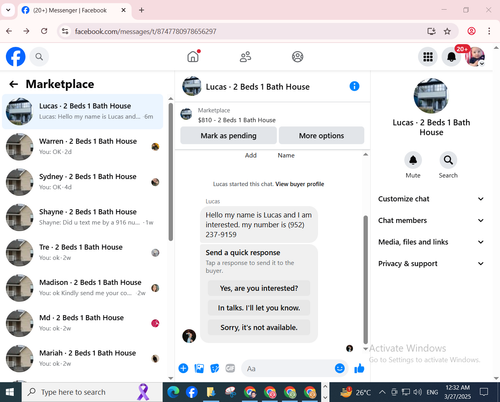This screenshot has width=500, height=402.
Task: Open the Notifications bell with 20+ badge
Action: point(451,57)
